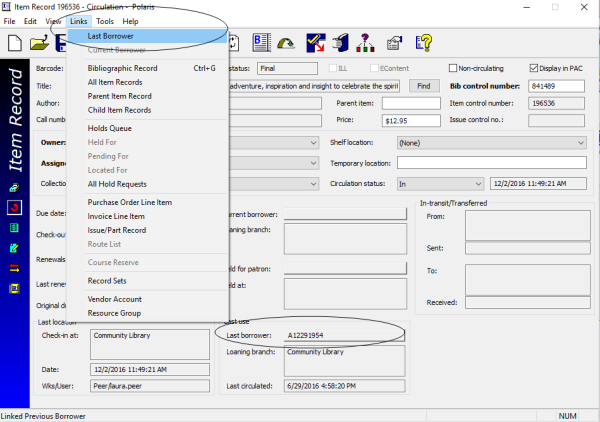Click the Temporary location input field
This screenshot has height=422, width=600.
click(491, 163)
